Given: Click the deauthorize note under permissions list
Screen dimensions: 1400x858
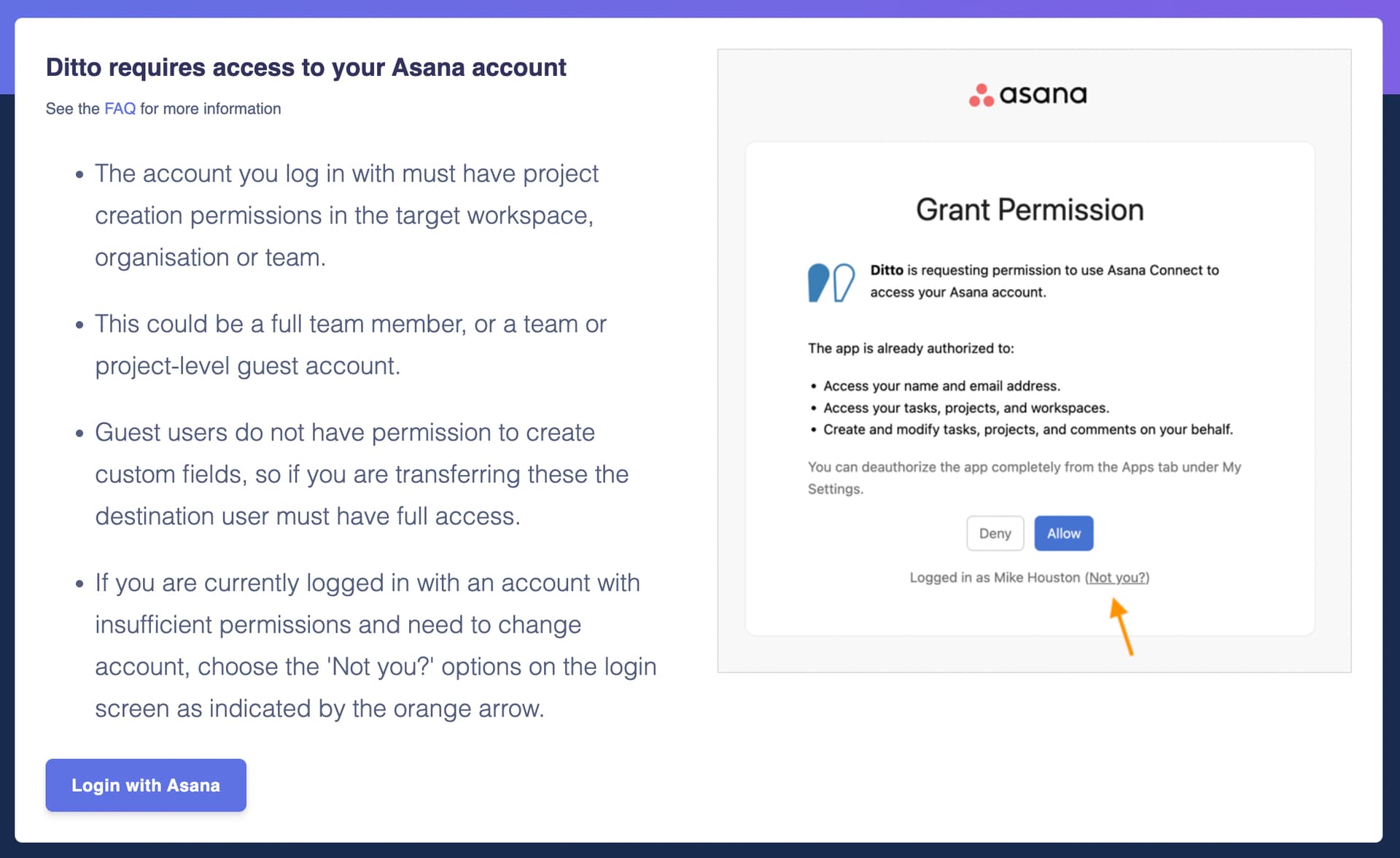Looking at the screenshot, I should [1024, 478].
